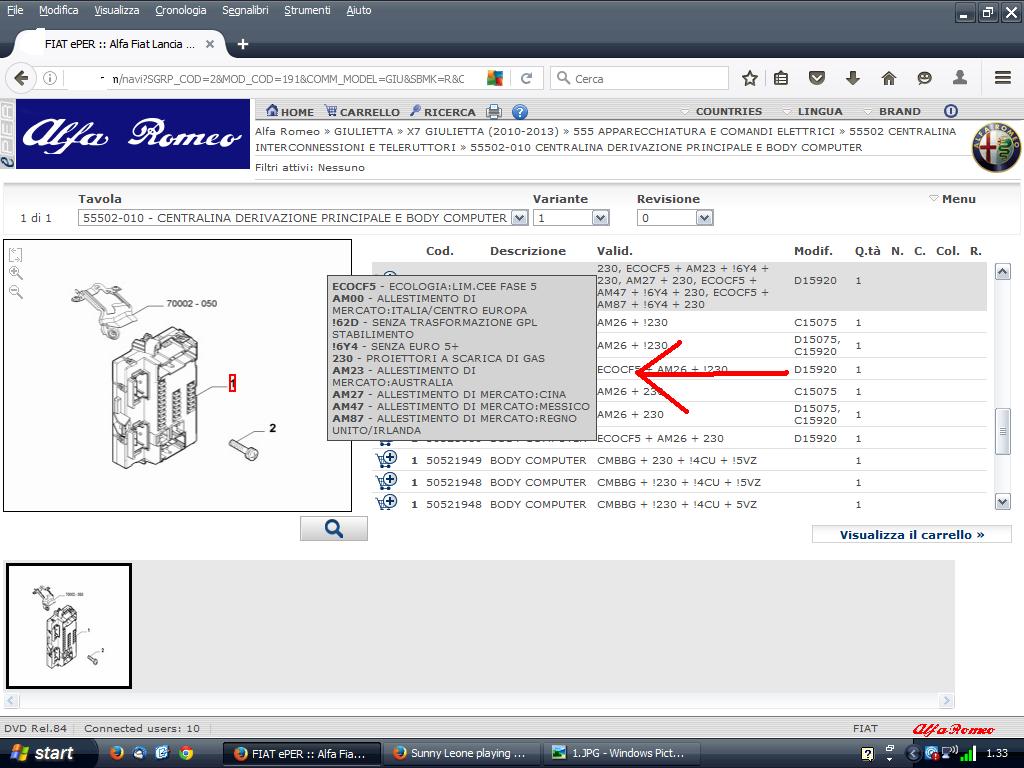1024x768 pixels.
Task: Launch Firefox from the quick launch bar
Action: click(116, 753)
